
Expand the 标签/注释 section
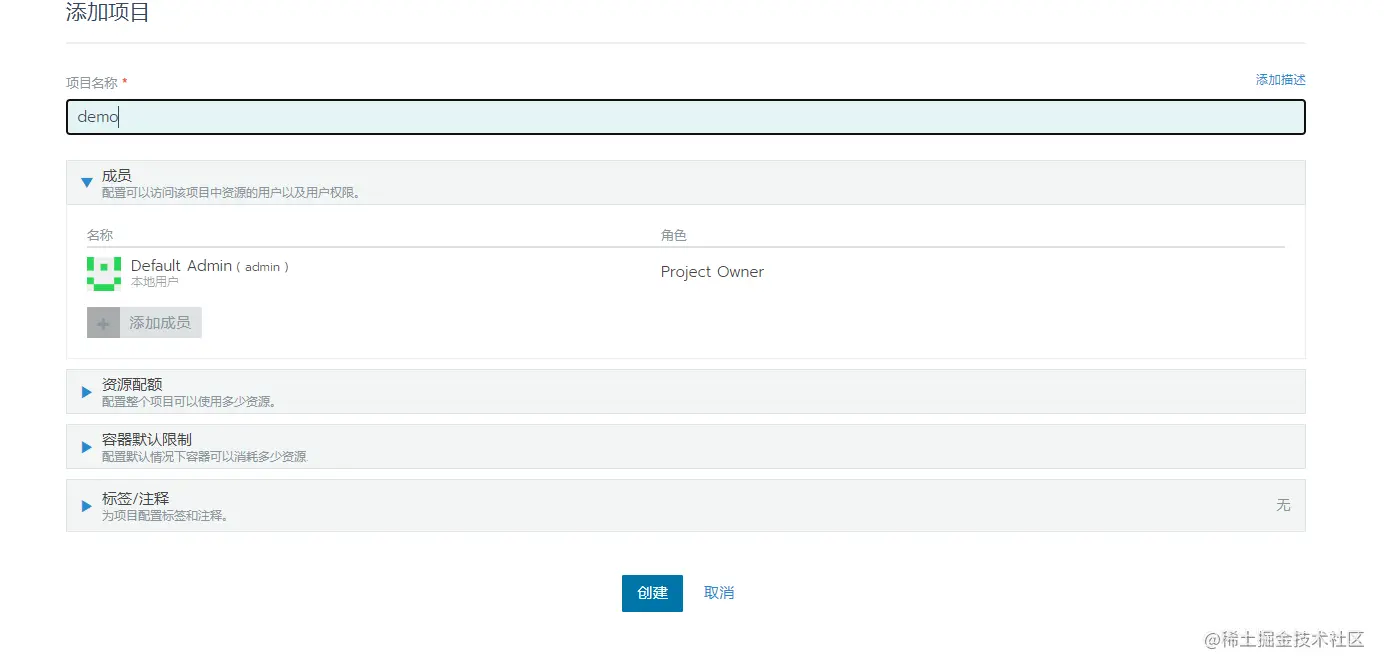(x=685, y=505)
